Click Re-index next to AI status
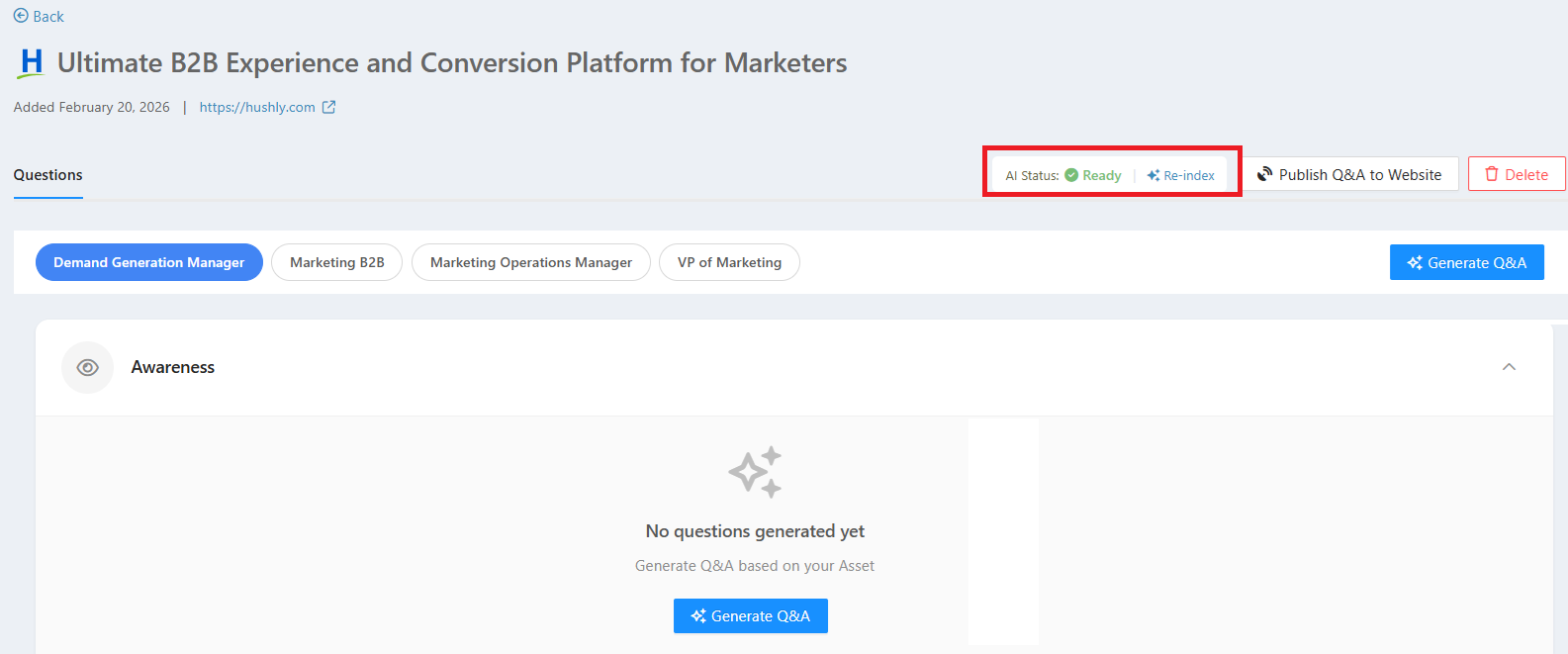The height and width of the screenshot is (654, 1568). [x=1181, y=175]
